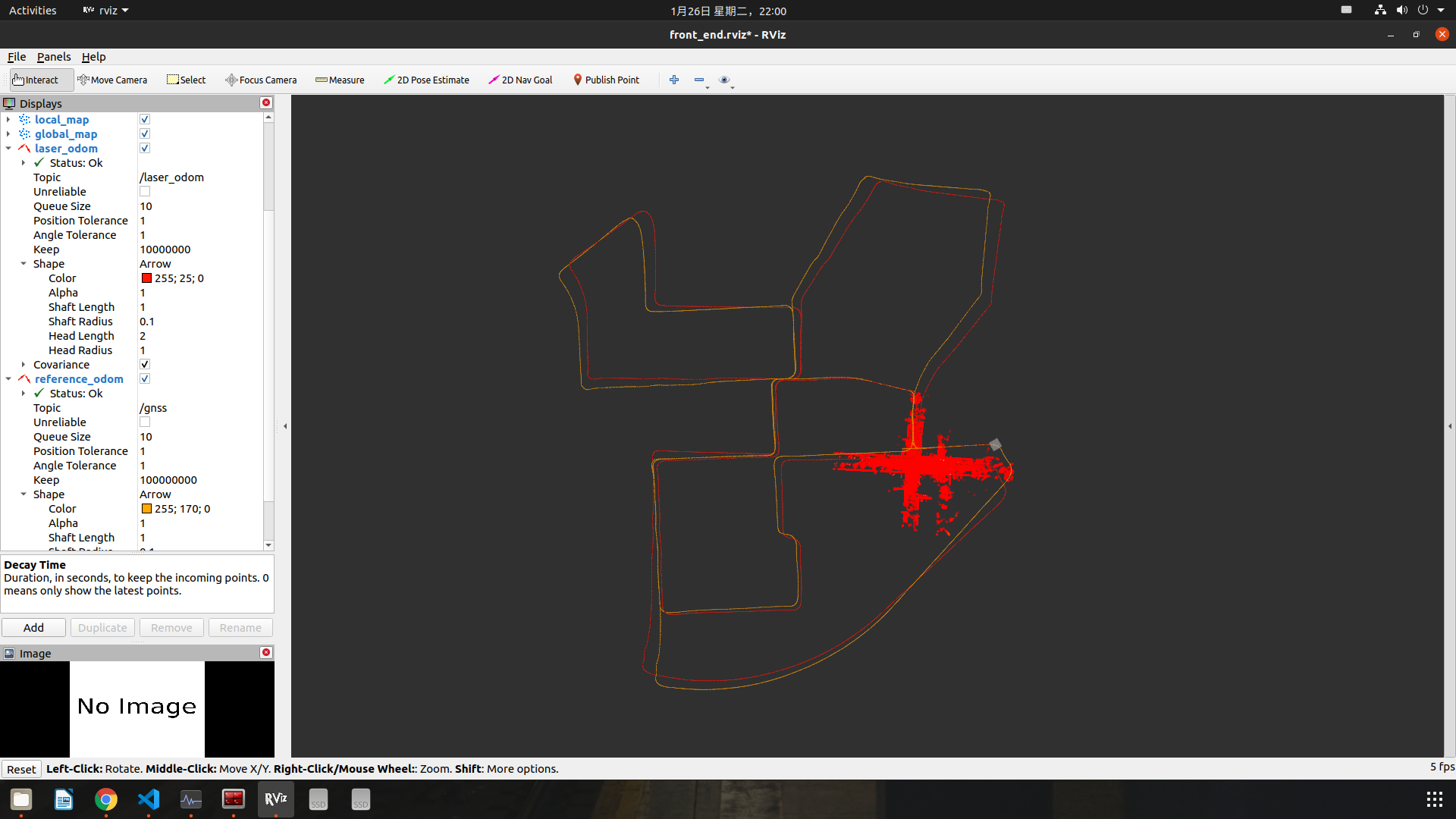Collapse laser_odom Shape properties
Image resolution: width=1456 pixels, height=819 pixels.
[x=24, y=263]
